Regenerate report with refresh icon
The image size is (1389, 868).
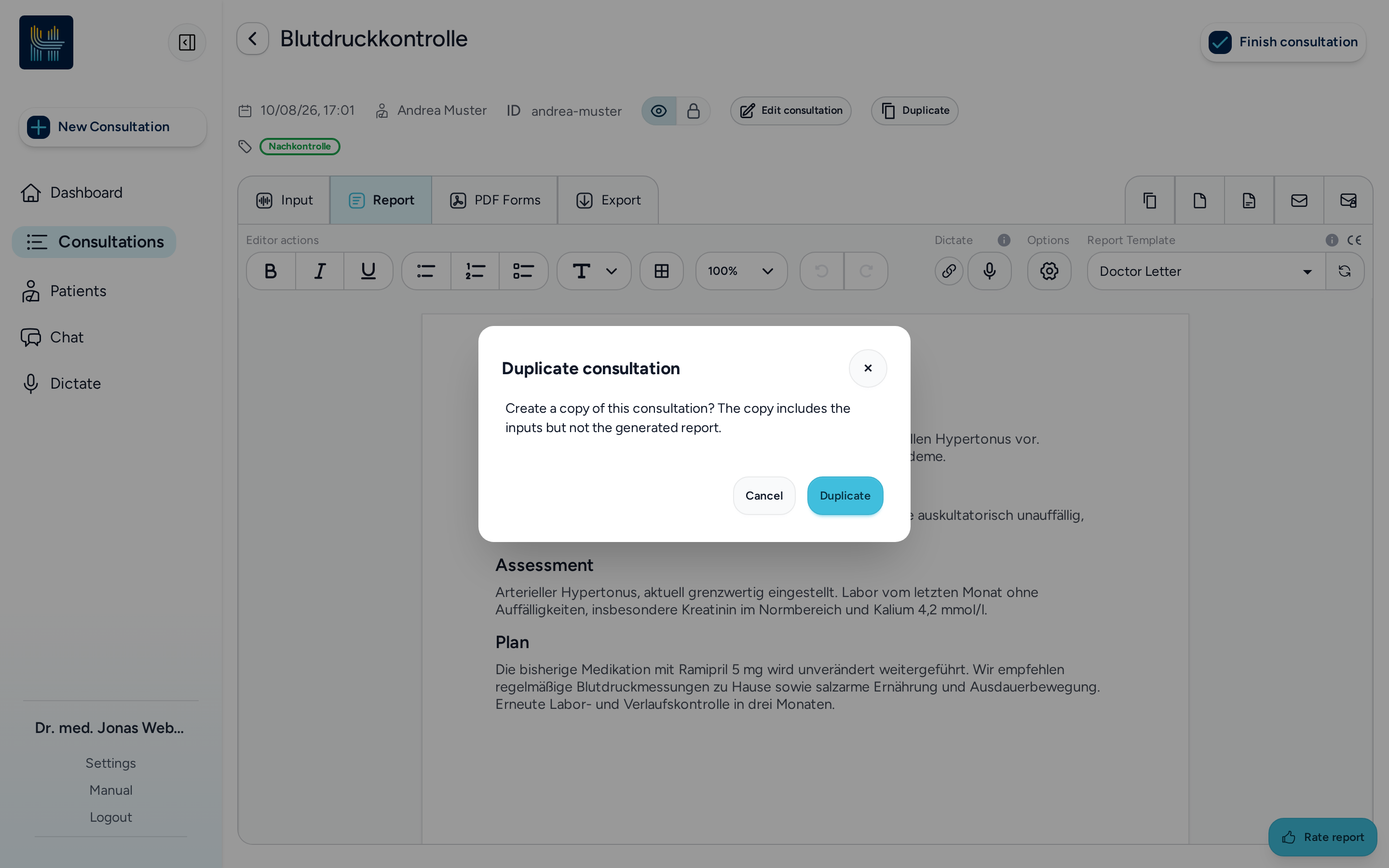[1345, 271]
